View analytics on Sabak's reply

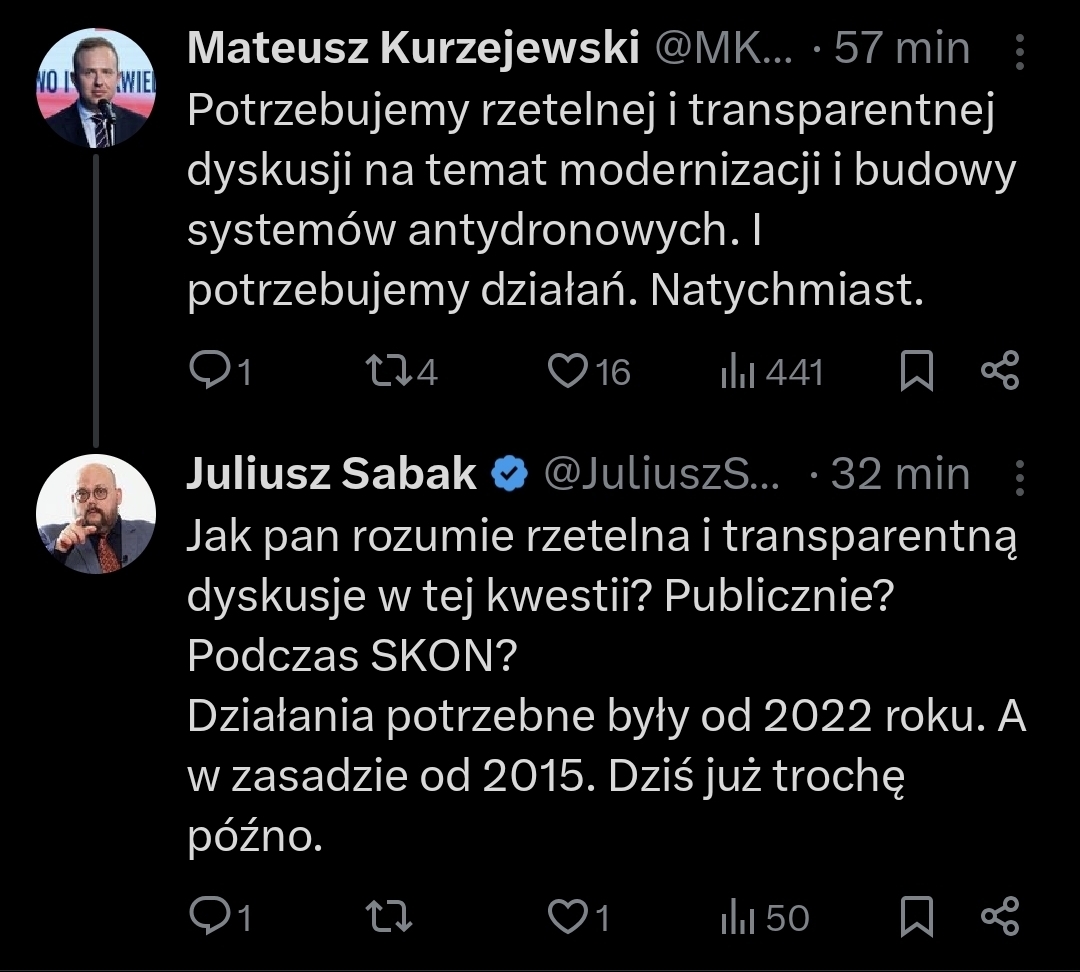735,917
